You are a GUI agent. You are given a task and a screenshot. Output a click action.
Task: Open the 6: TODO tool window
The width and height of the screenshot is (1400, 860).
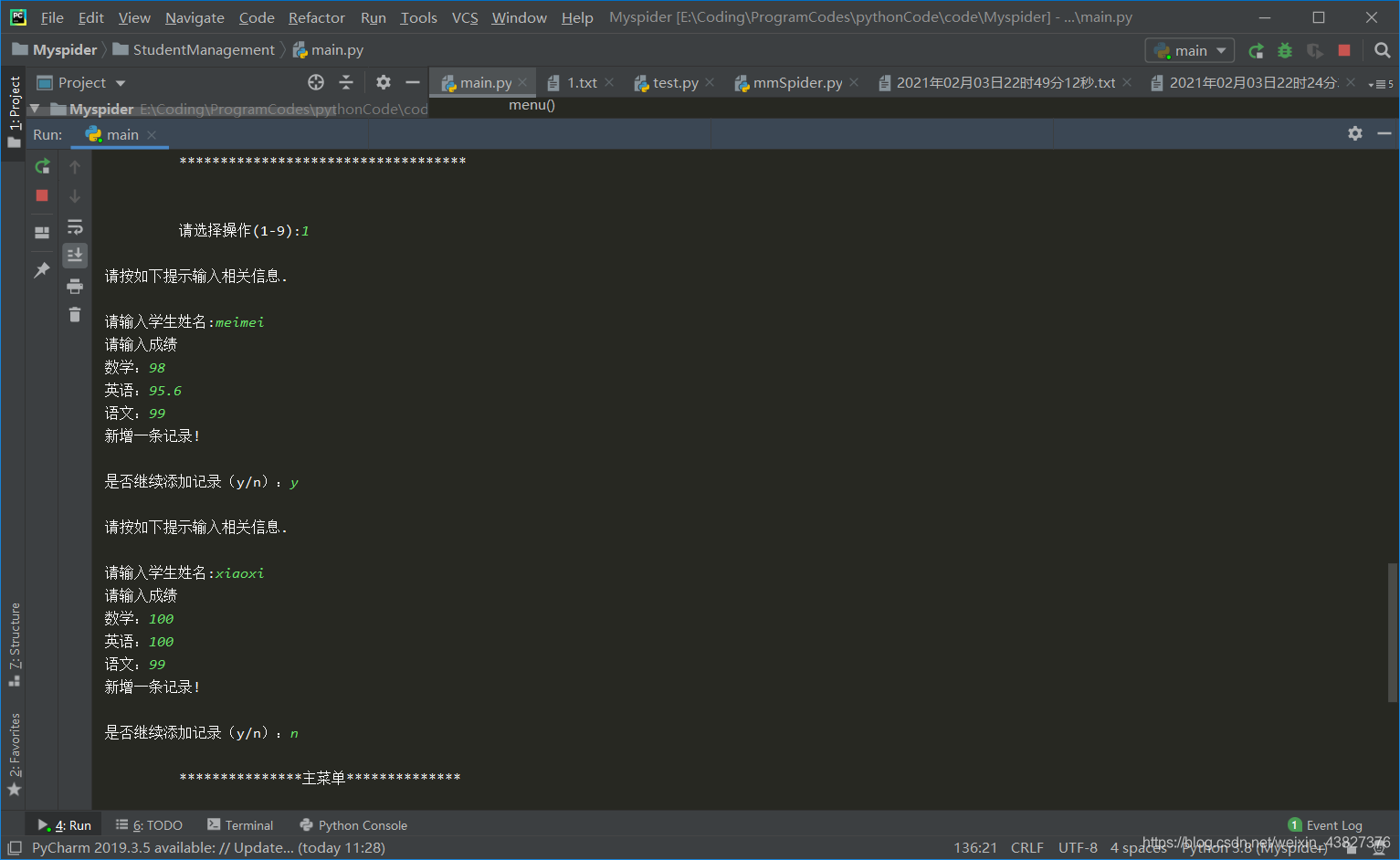tap(150, 825)
